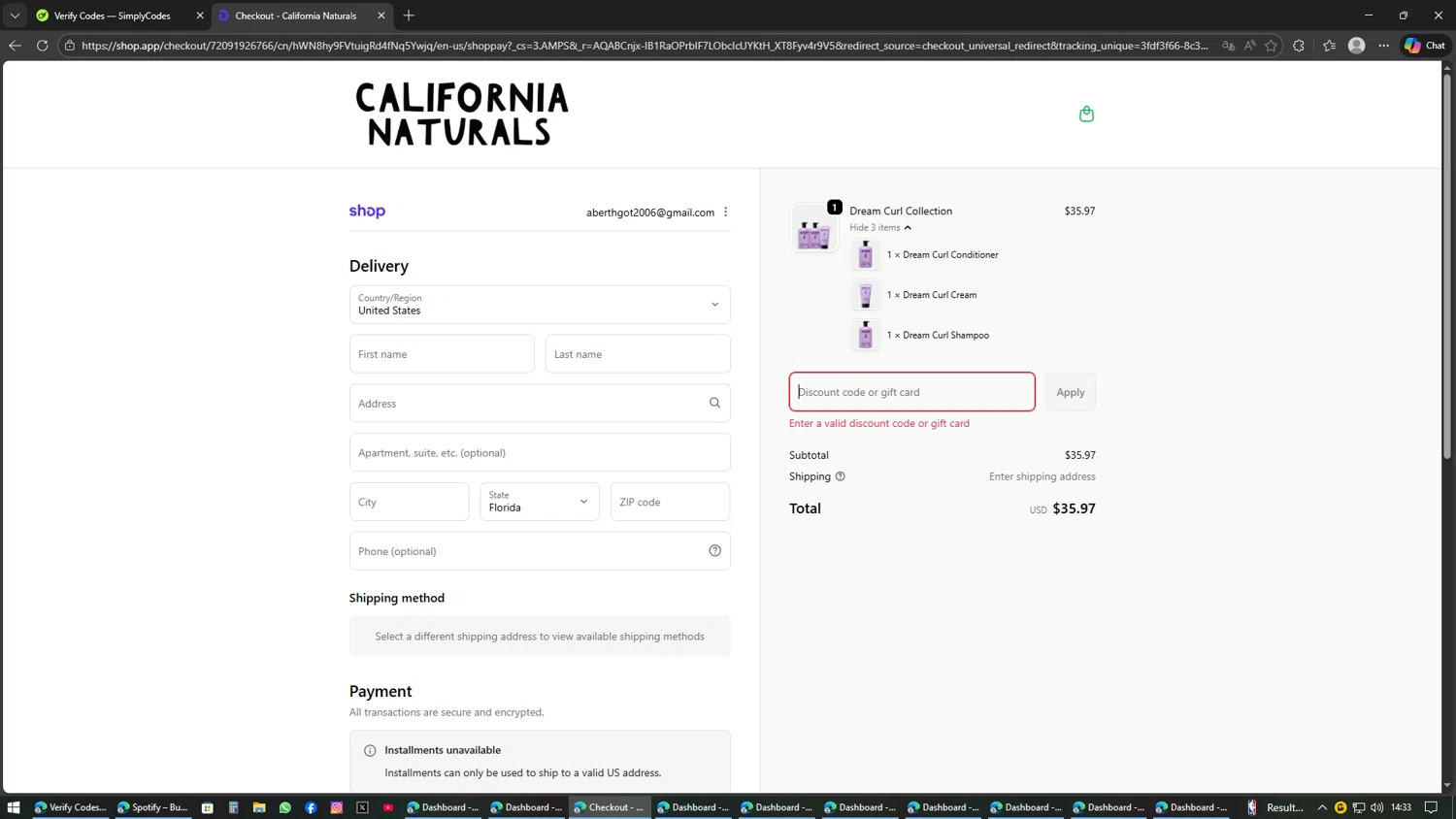Open X (Twitter) taskbar icon
The height and width of the screenshot is (819, 1456).
click(362, 807)
